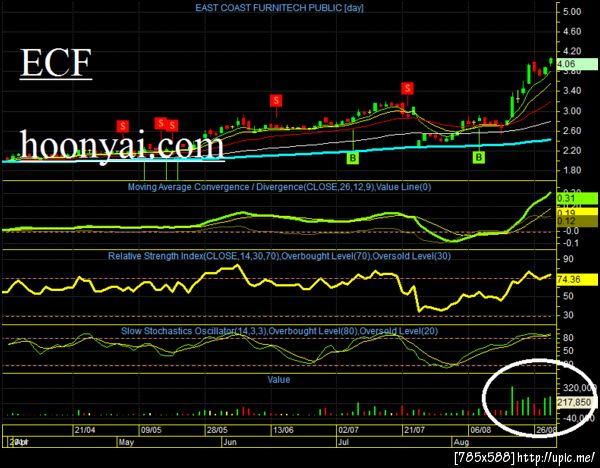Click the 28/05 date label
Viewport: 600px width, 468px height.
click(x=217, y=430)
